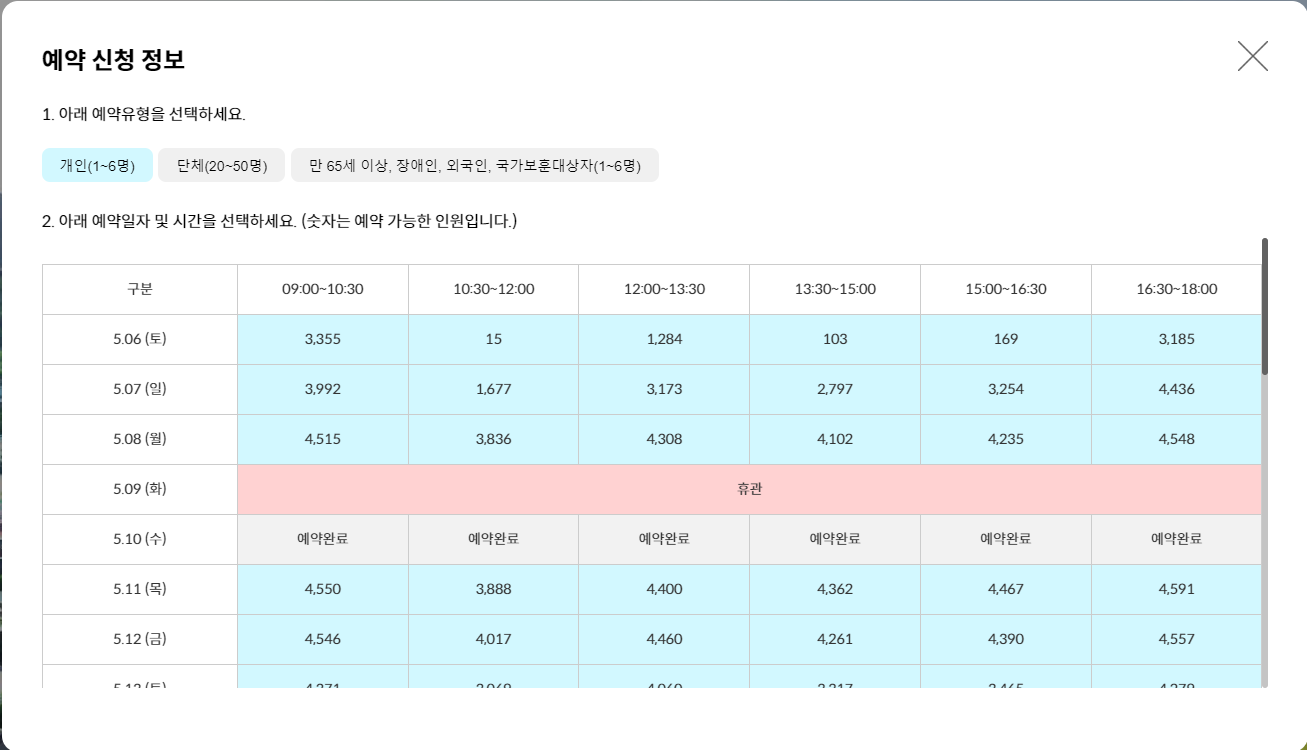This screenshot has height=750, width=1307.
Task: Select the 15:00~16:30 slot showing 169 seats
Action: click(x=1005, y=338)
